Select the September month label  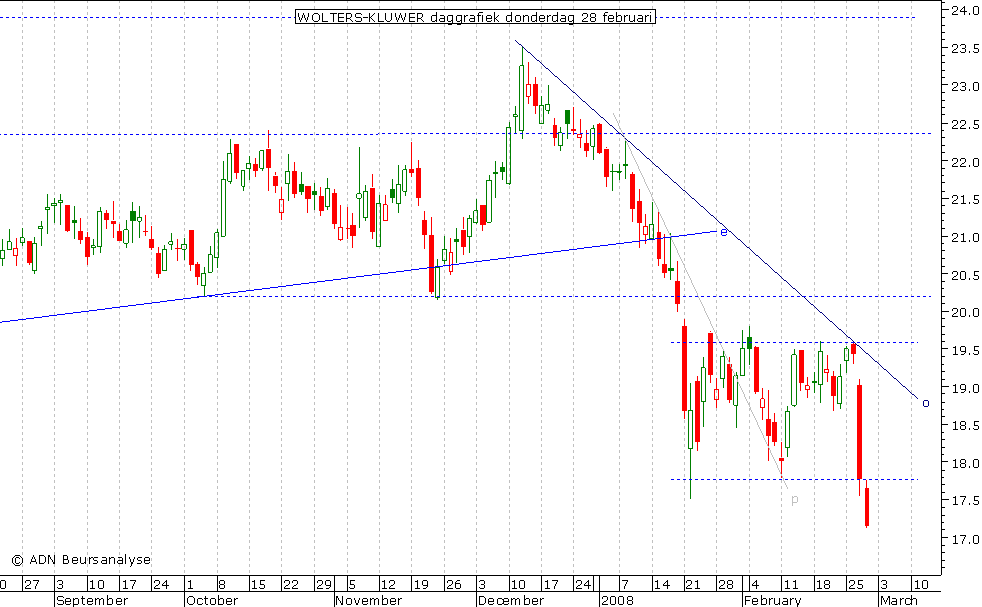(92, 600)
